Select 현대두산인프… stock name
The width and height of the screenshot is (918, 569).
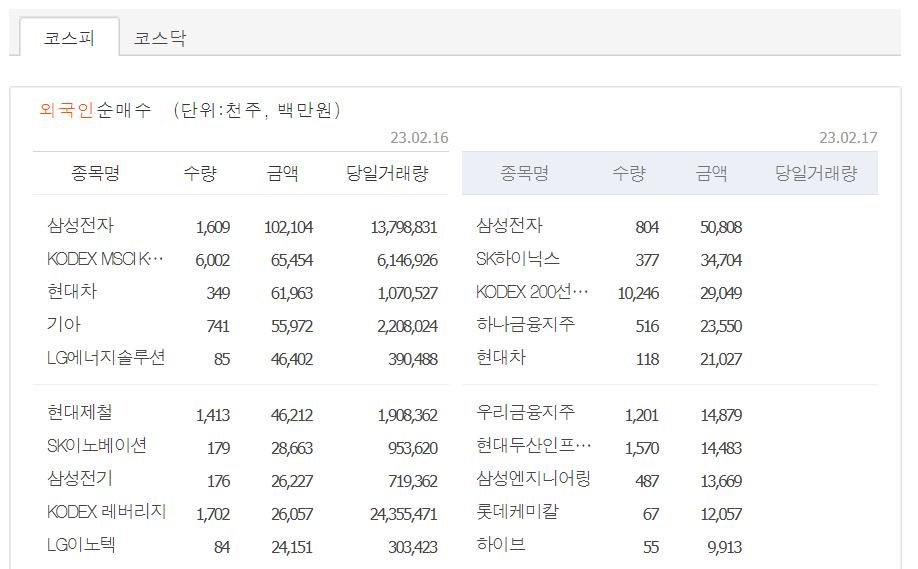pyautogui.click(x=533, y=446)
